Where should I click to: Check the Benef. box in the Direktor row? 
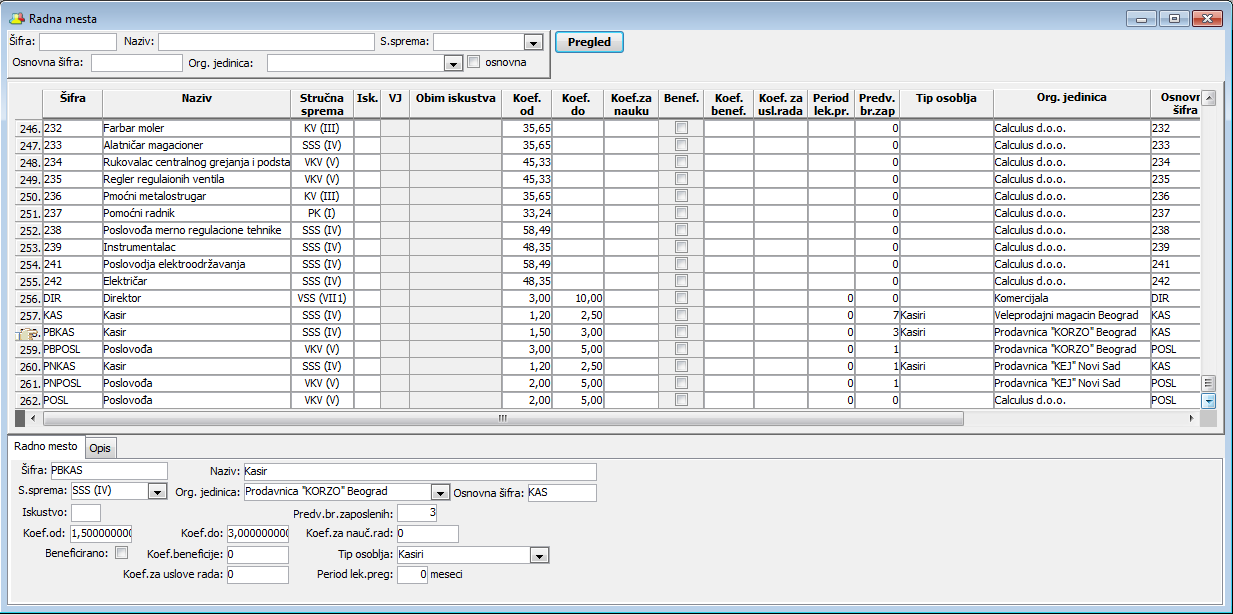pyautogui.click(x=681, y=298)
